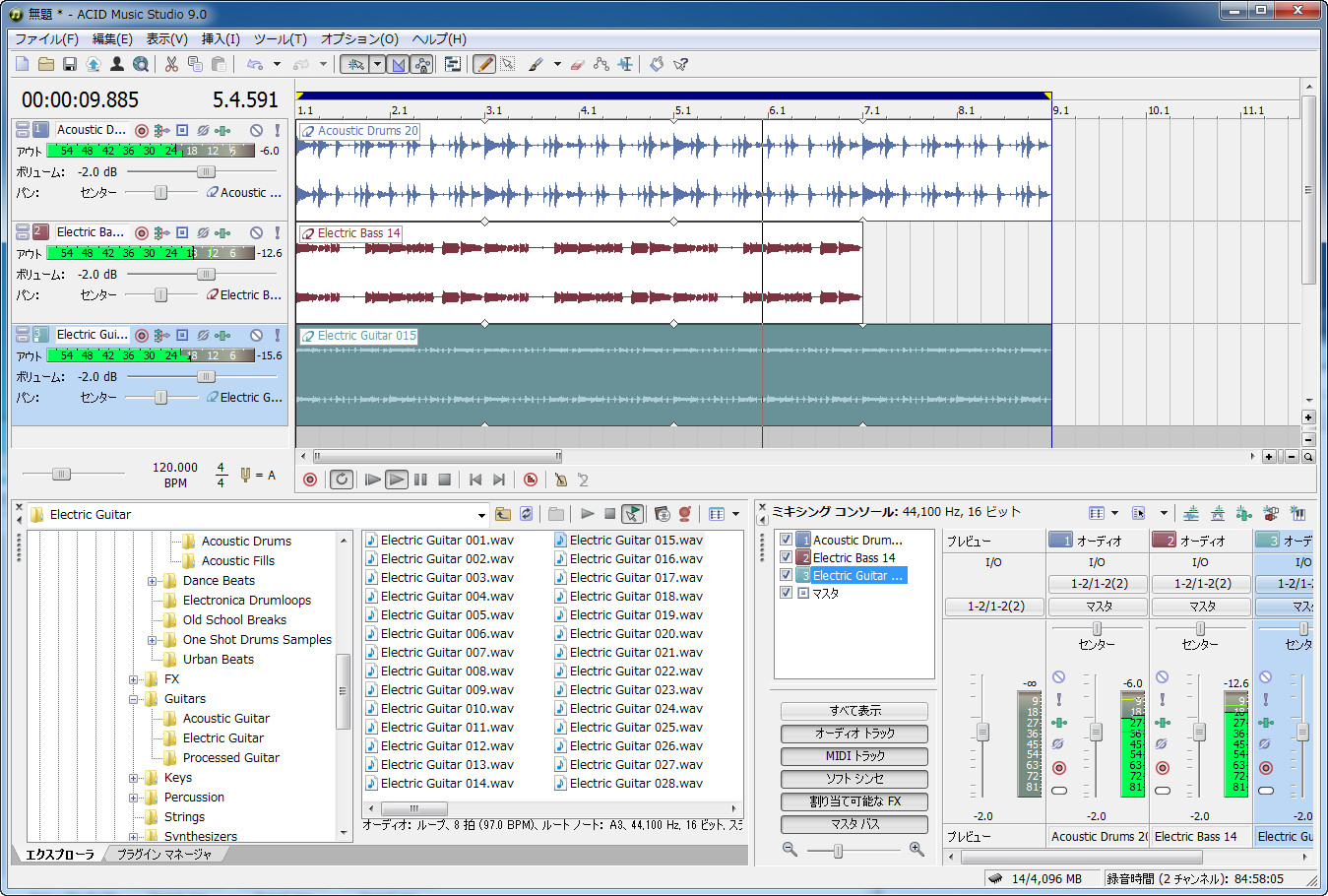Open the Explorer folder path dropdown
1328x896 pixels.
(x=481, y=515)
